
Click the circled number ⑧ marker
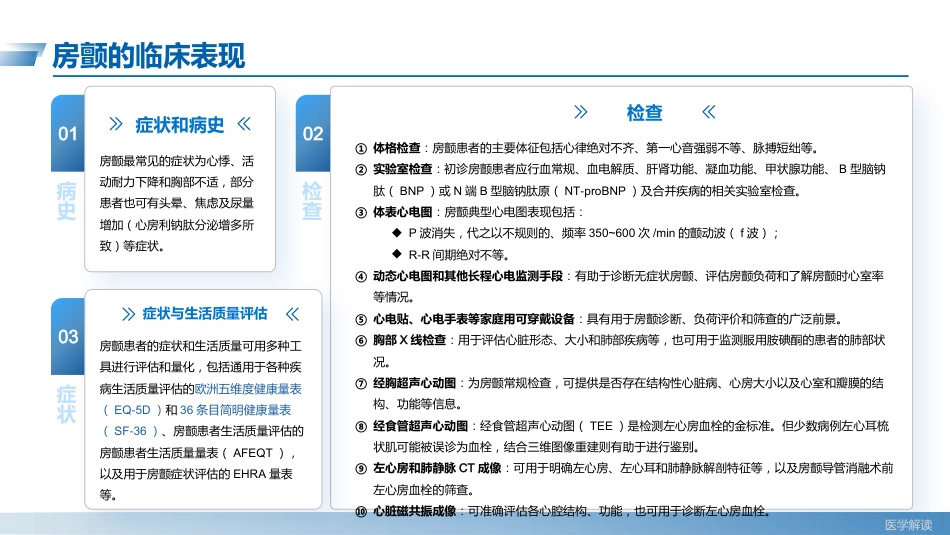[361, 427]
